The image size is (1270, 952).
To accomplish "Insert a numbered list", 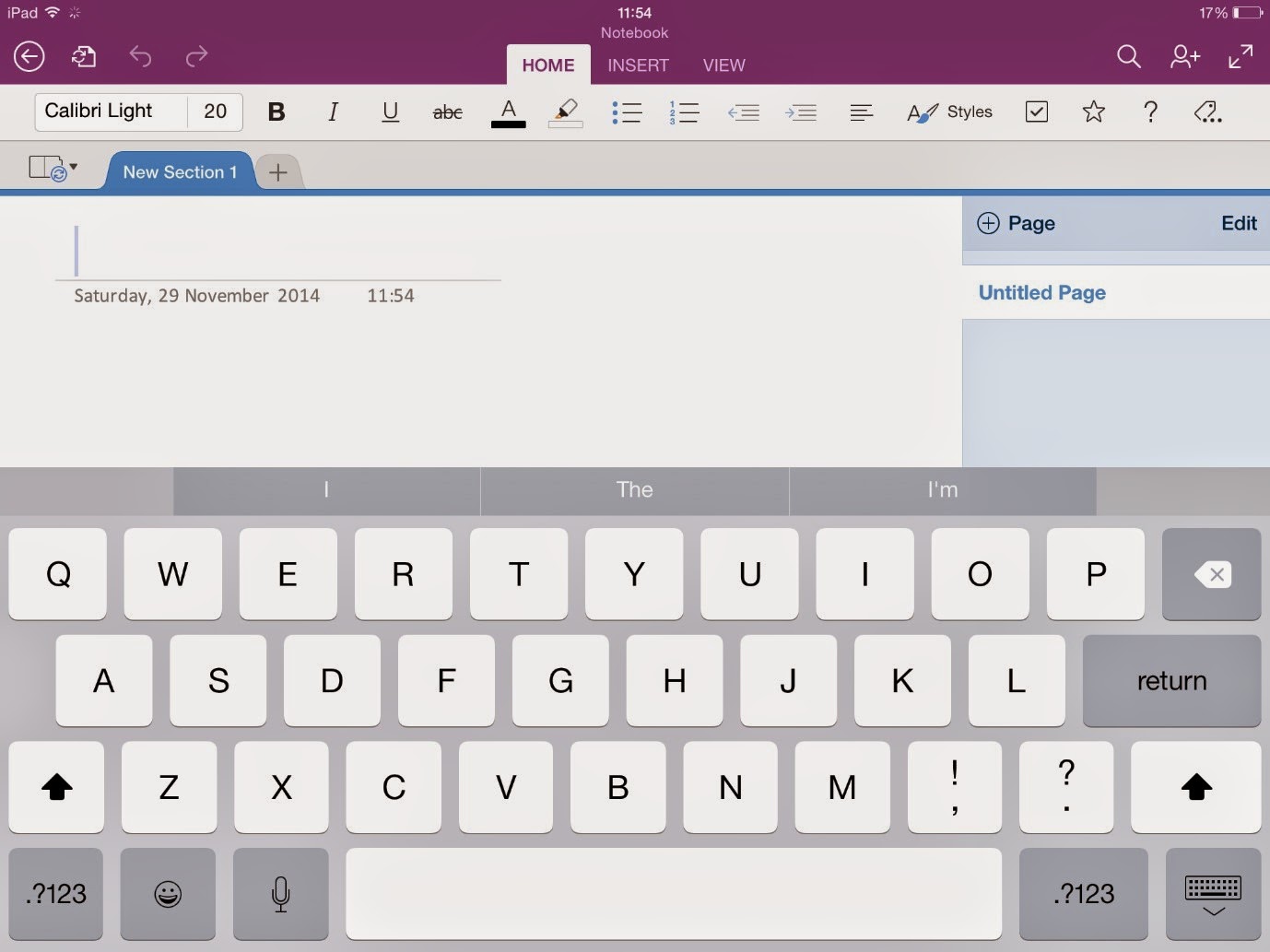I will point(684,112).
